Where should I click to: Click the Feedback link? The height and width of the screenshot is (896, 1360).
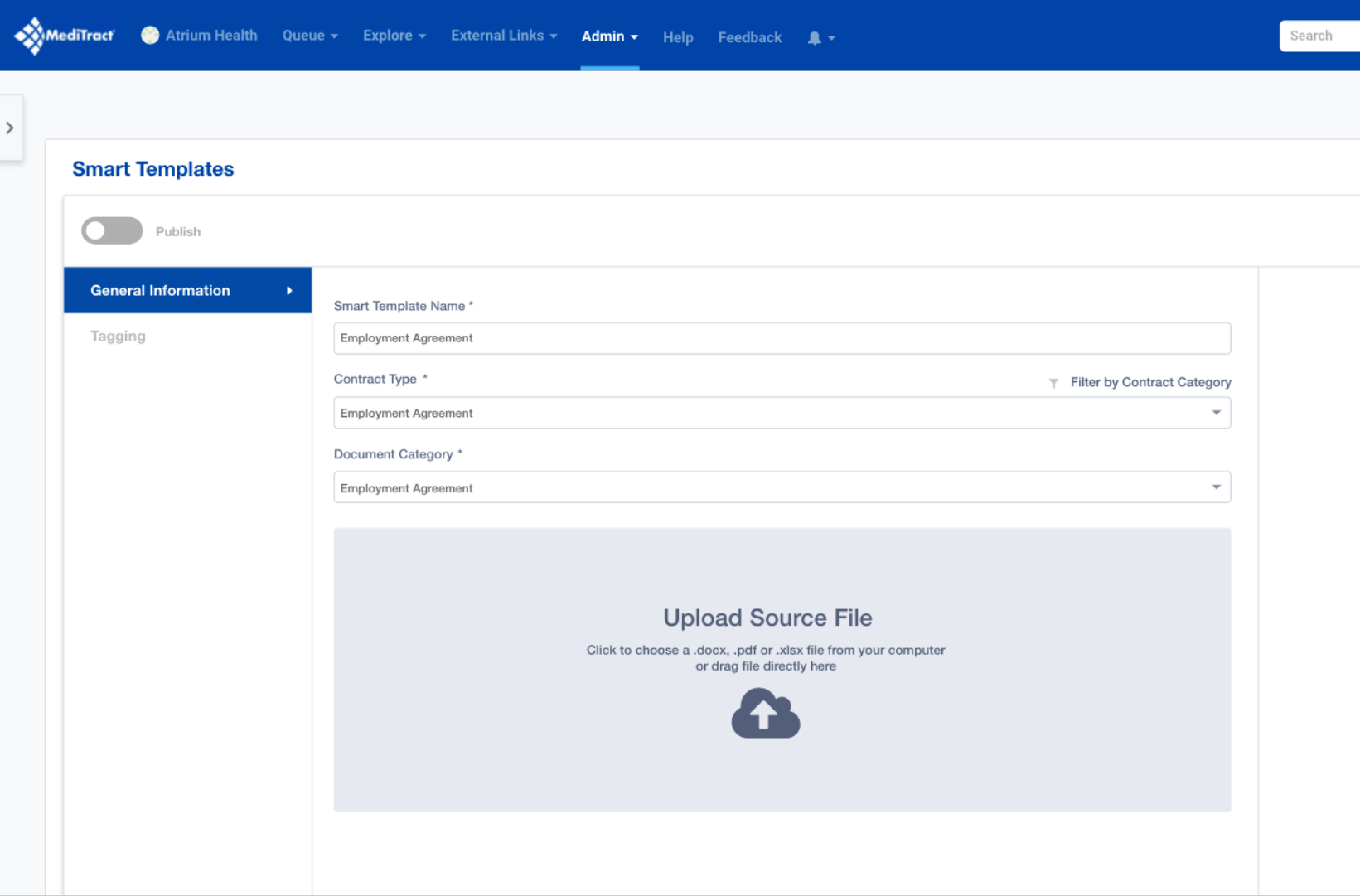pyautogui.click(x=749, y=37)
